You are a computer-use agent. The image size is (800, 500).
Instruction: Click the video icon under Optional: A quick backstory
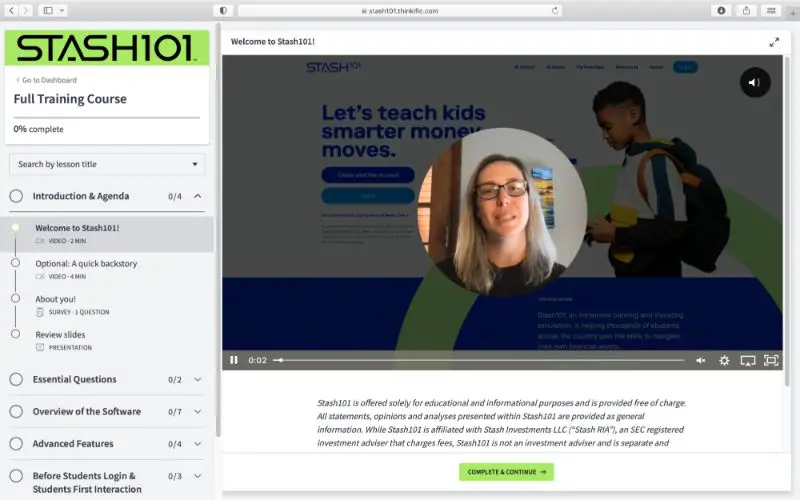coord(40,277)
